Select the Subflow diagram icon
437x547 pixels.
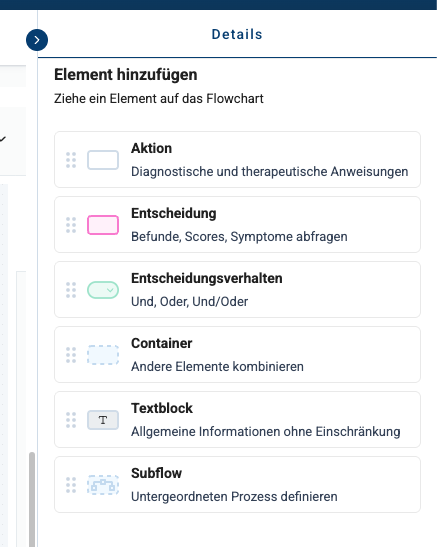[x=103, y=485]
